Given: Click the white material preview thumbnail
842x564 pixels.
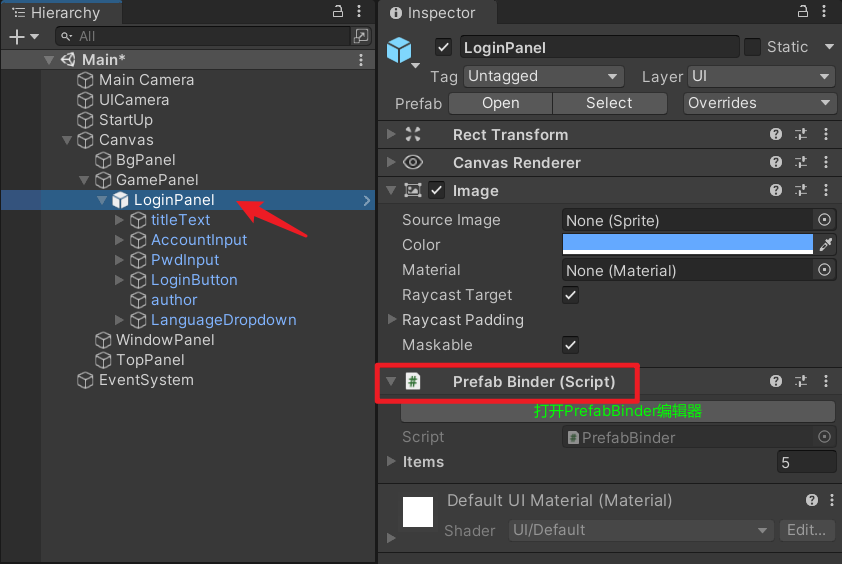Looking at the screenshot, I should pyautogui.click(x=418, y=512).
